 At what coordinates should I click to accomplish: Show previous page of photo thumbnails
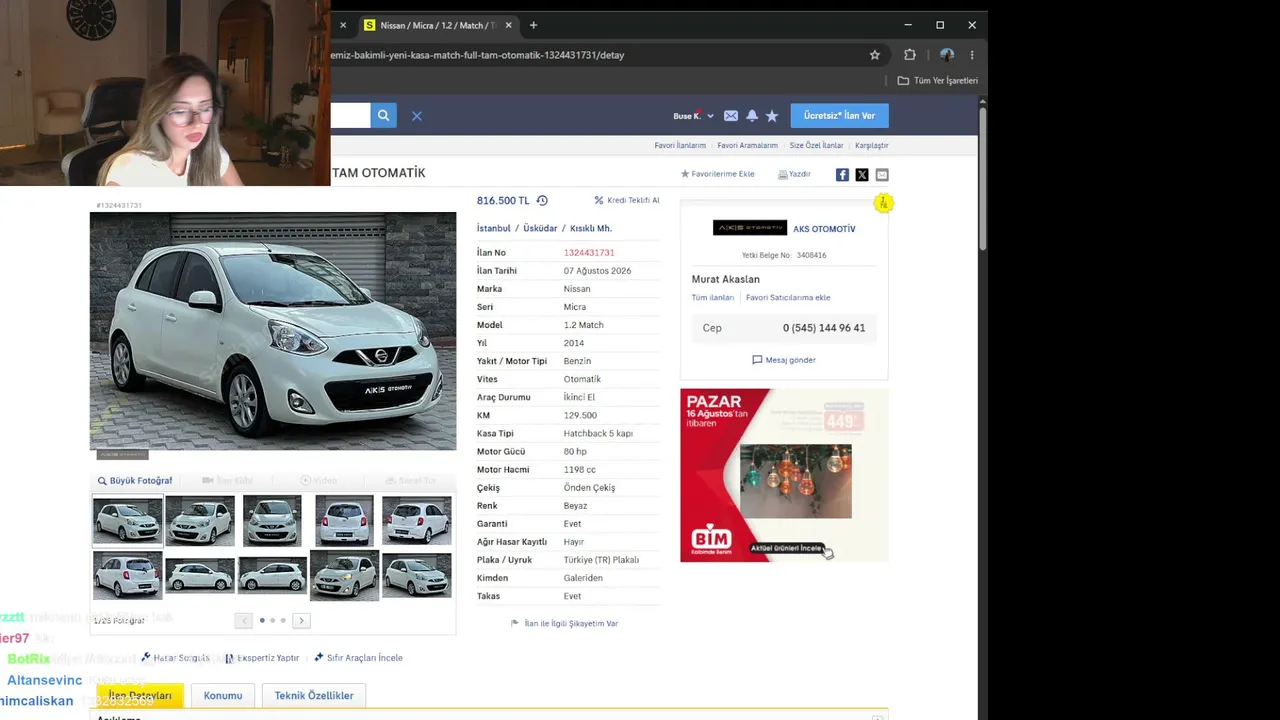(244, 621)
